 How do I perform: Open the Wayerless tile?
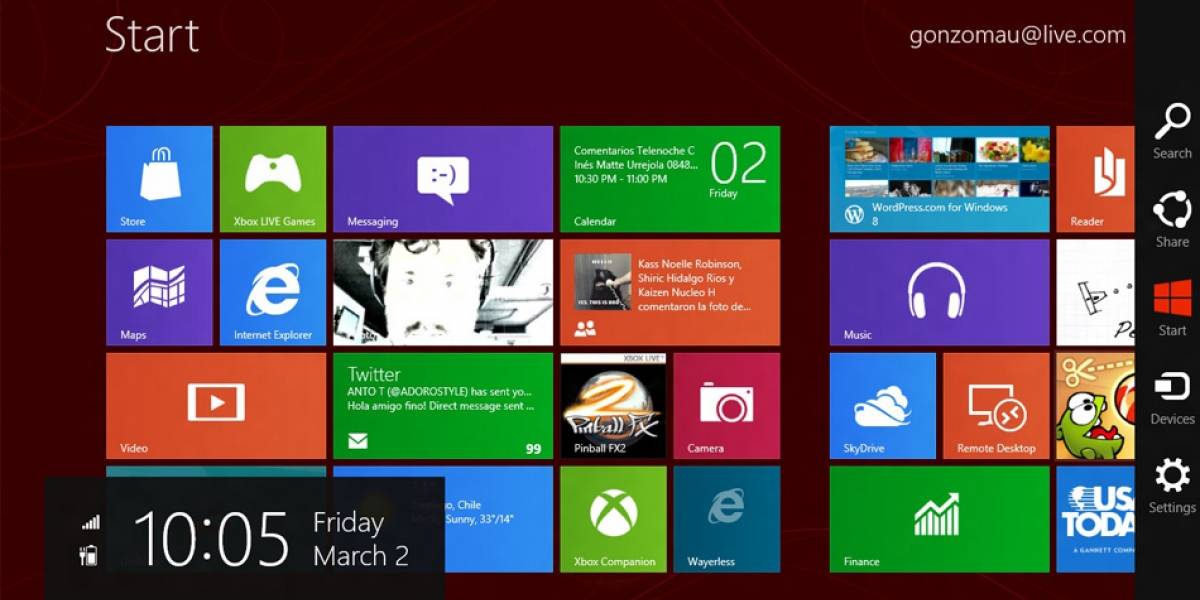click(x=727, y=519)
